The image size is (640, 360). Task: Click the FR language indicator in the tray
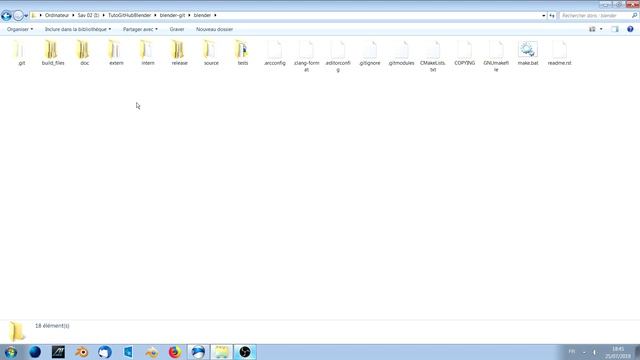point(572,352)
